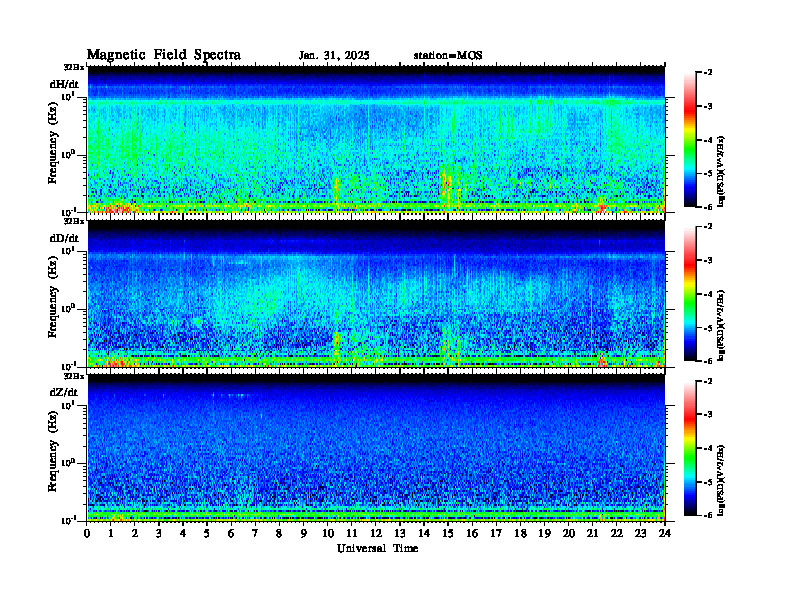Click hour tick label "3" on the time axis
The width and height of the screenshot is (792, 612).
pyautogui.click(x=159, y=534)
